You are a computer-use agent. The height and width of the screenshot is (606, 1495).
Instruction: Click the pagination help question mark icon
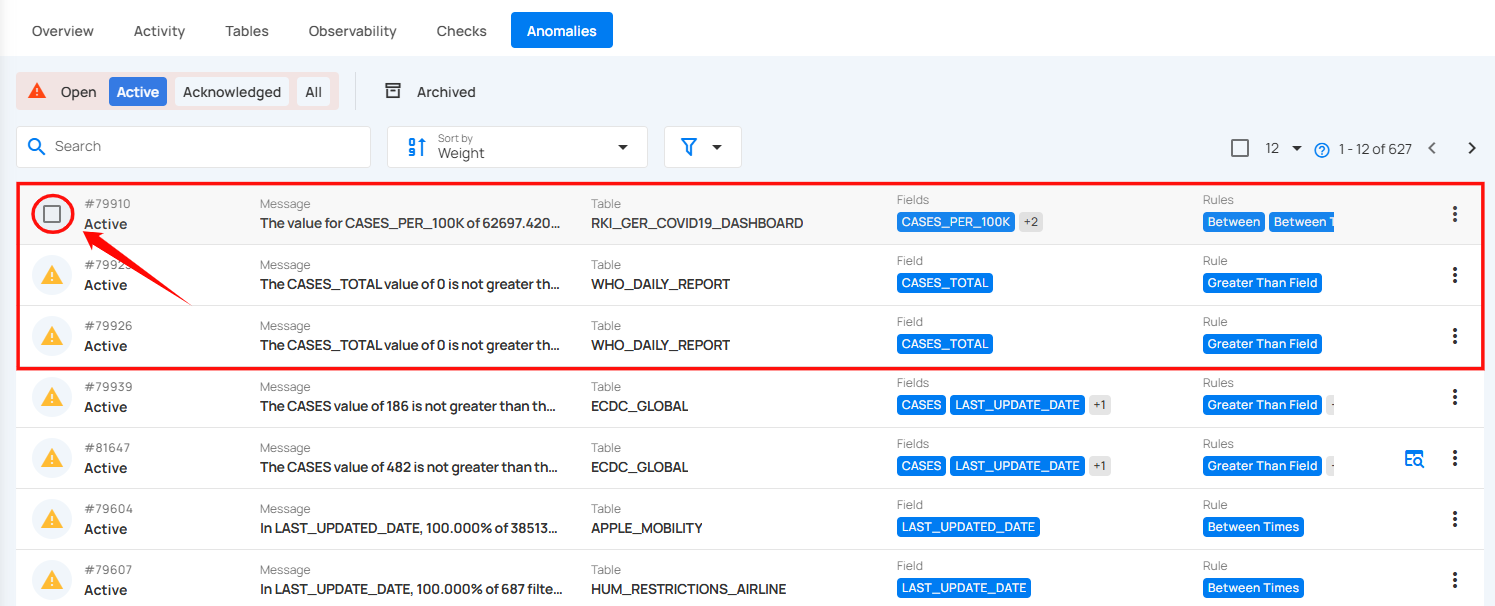pos(1322,150)
